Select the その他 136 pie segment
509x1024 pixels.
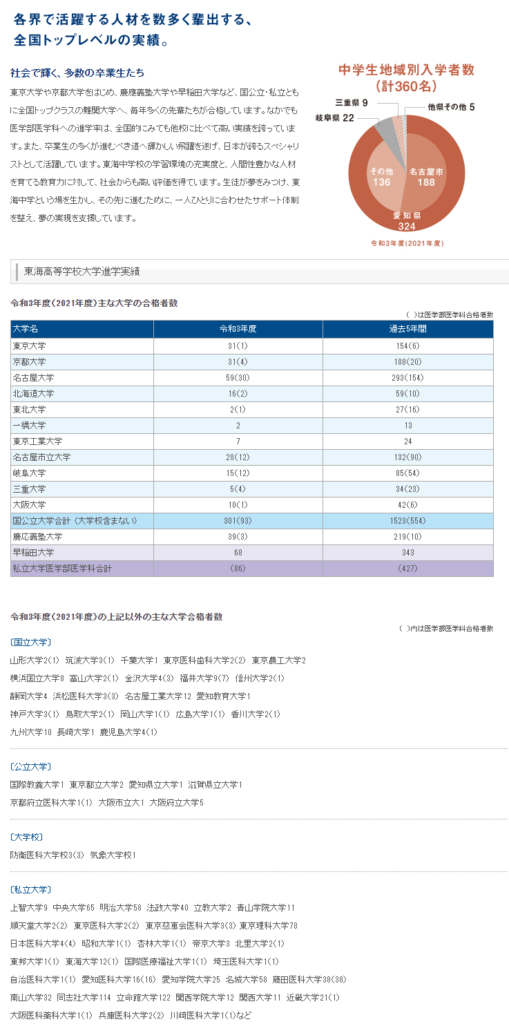[383, 176]
